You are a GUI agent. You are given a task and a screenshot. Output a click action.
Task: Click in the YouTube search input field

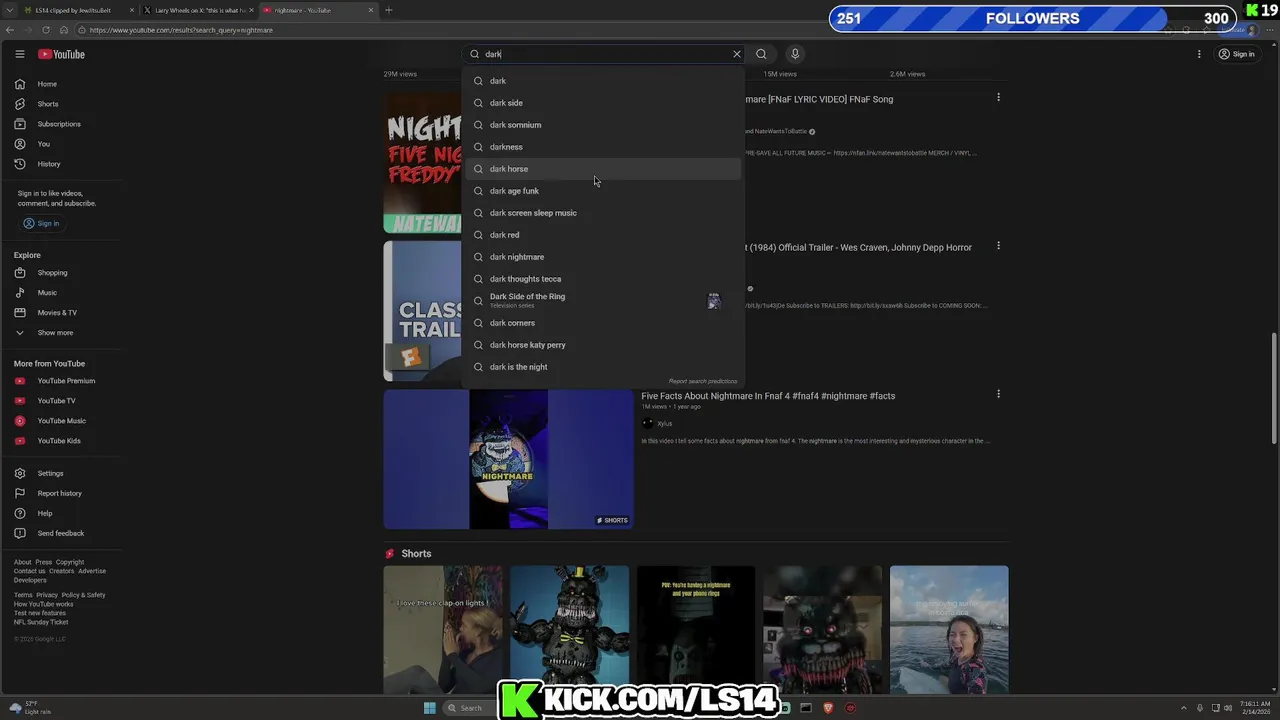tap(605, 54)
